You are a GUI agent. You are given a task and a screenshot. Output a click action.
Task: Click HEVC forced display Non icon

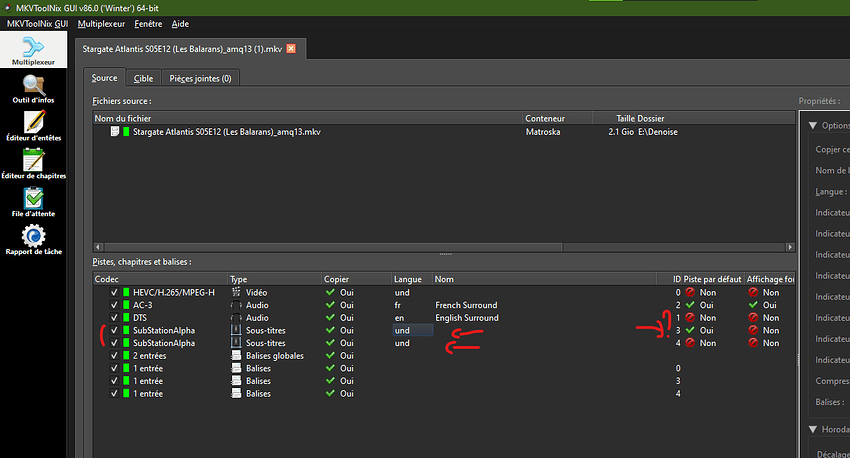click(x=753, y=292)
